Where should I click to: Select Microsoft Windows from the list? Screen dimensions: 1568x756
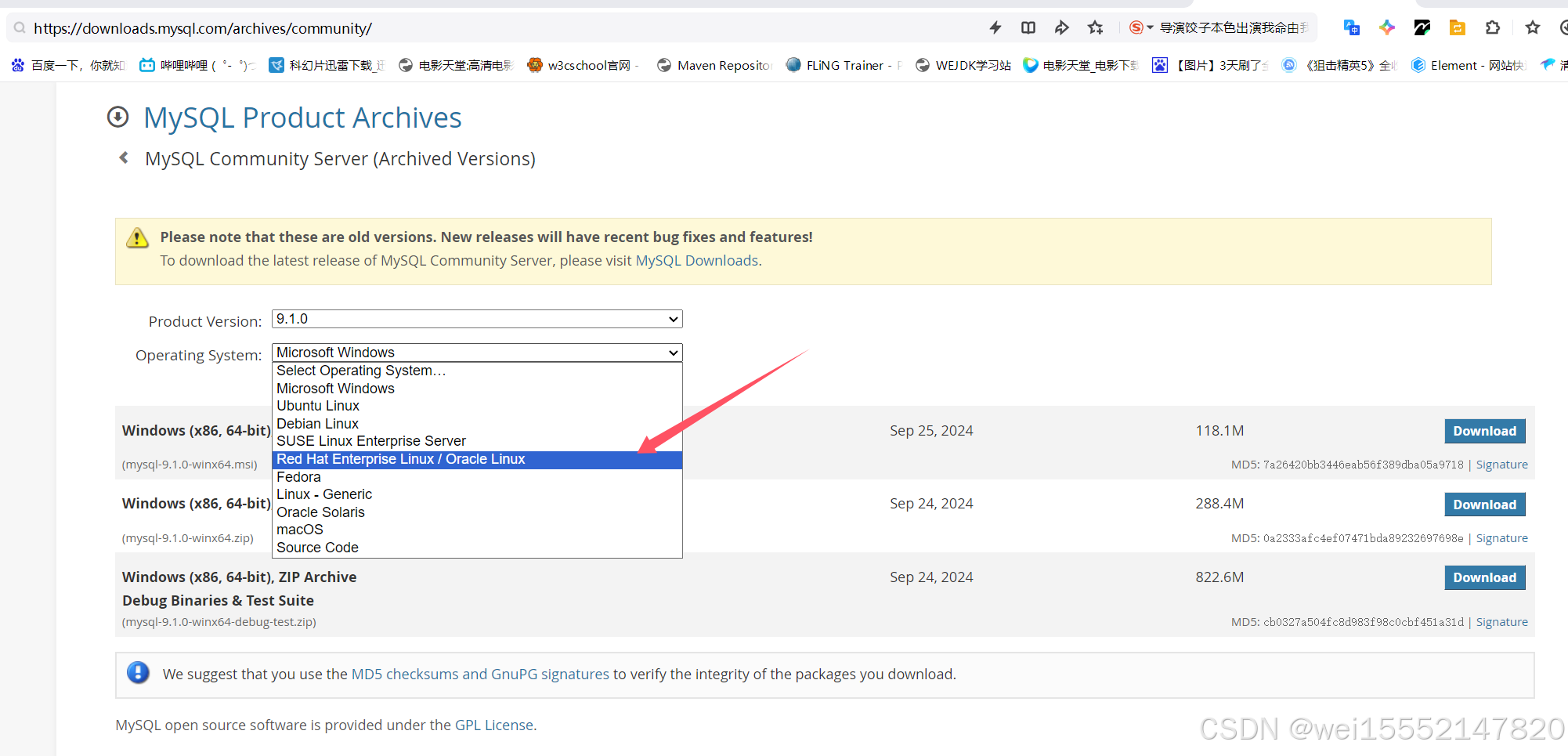click(477, 389)
